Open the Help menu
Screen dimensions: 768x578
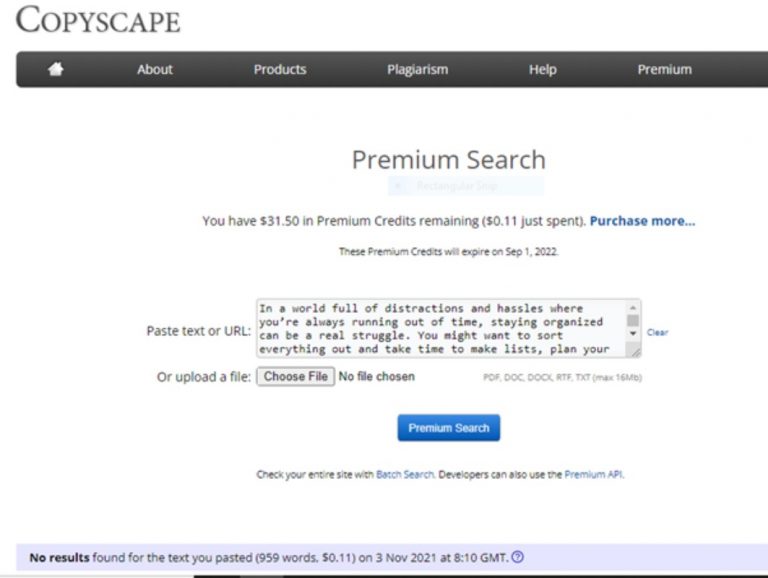coord(542,70)
